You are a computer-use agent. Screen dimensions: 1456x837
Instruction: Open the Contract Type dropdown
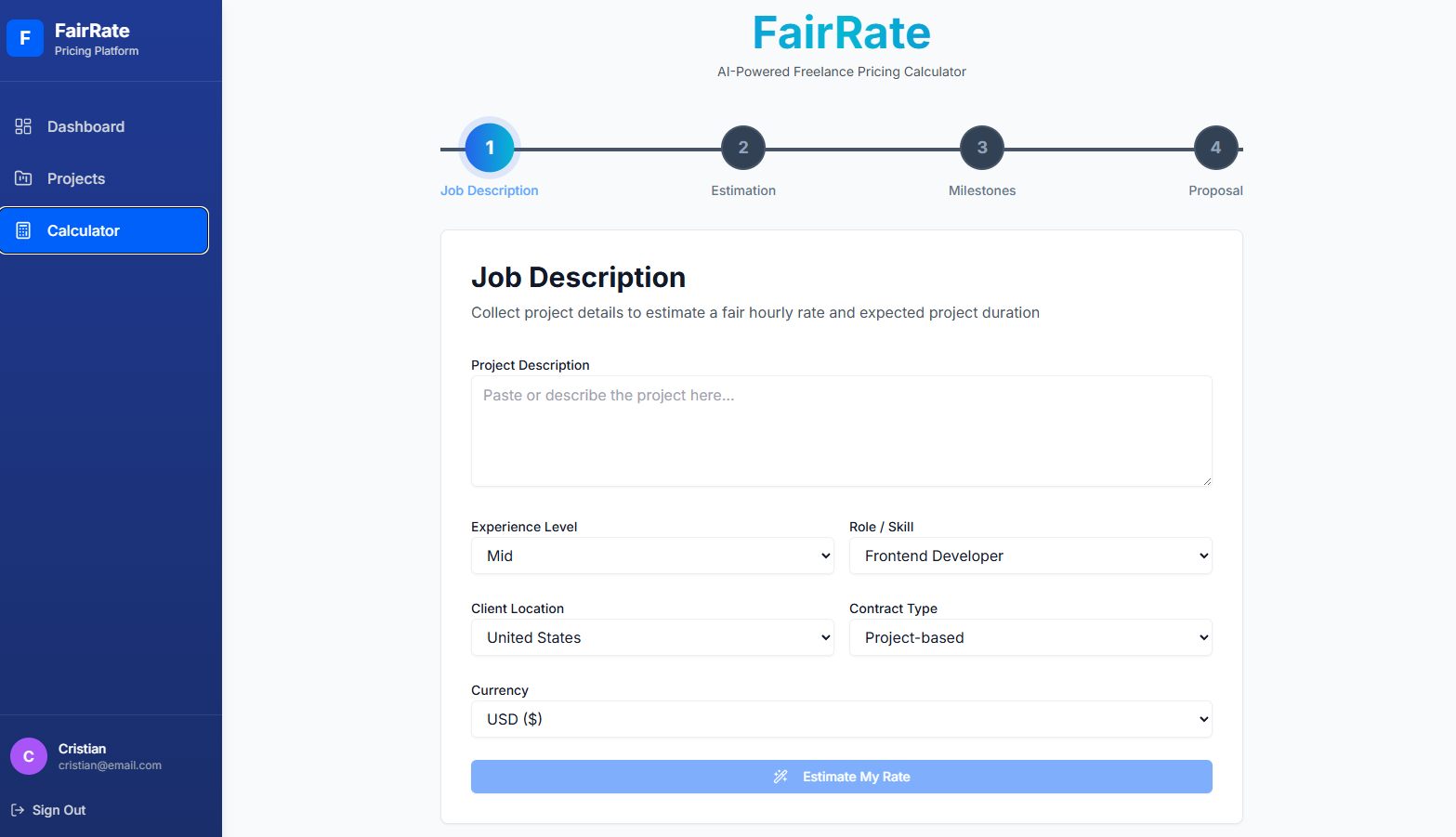pyautogui.click(x=1030, y=637)
